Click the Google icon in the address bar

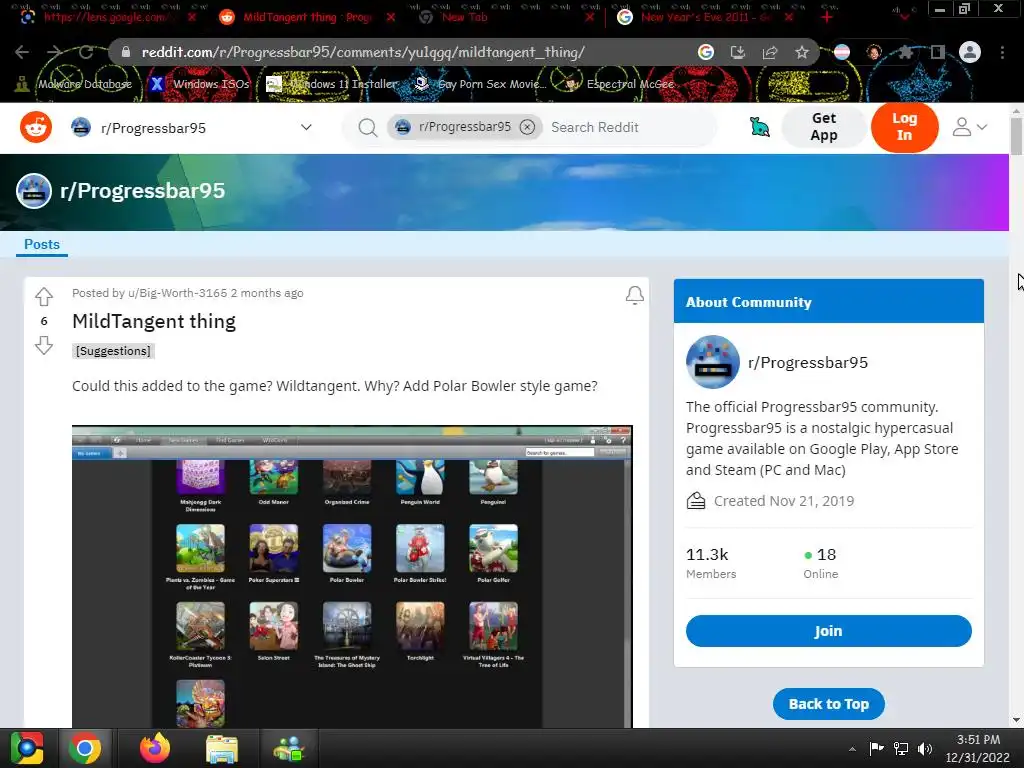[x=705, y=52]
